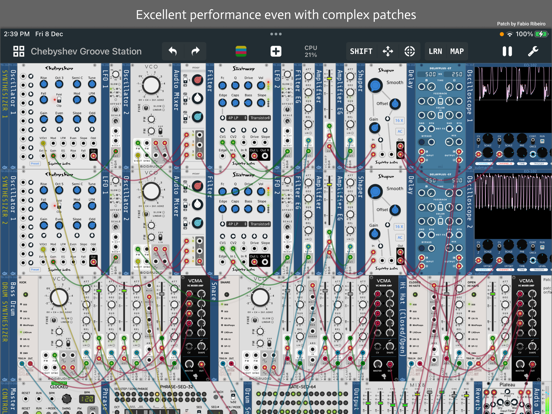Click the undo arrow icon
552x414 pixels.
coord(173,51)
